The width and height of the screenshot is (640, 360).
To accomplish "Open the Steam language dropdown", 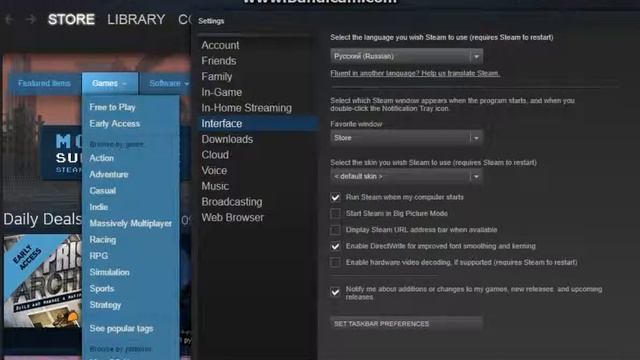I will pos(407,56).
